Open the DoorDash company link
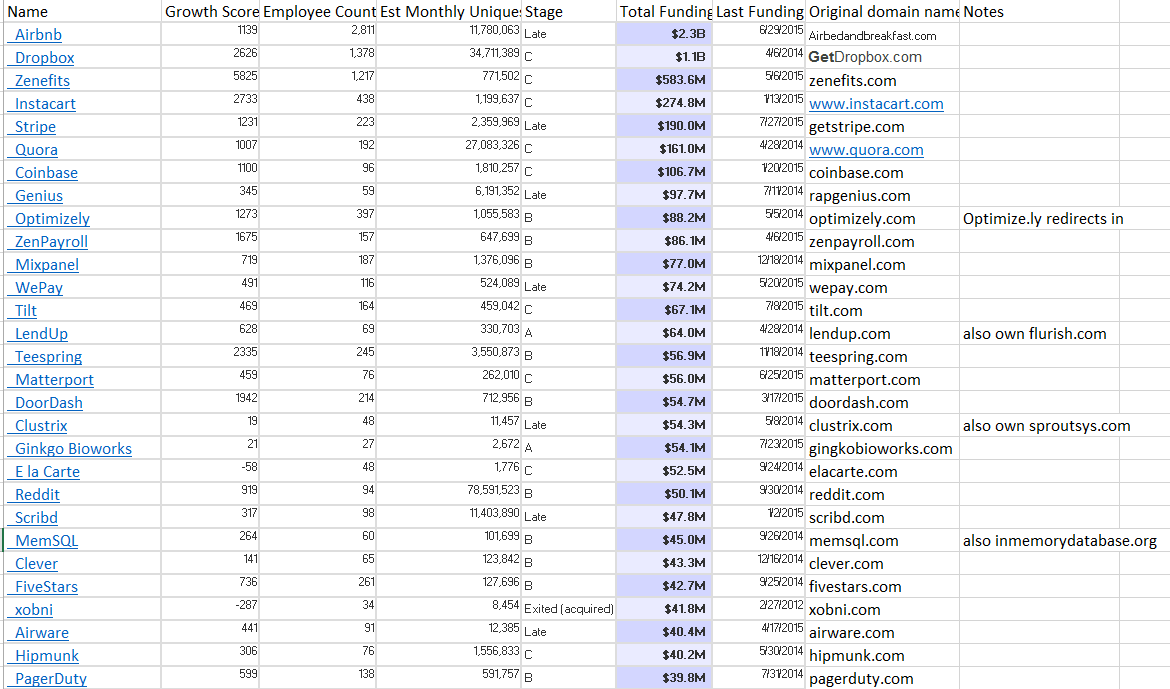 click(49, 403)
